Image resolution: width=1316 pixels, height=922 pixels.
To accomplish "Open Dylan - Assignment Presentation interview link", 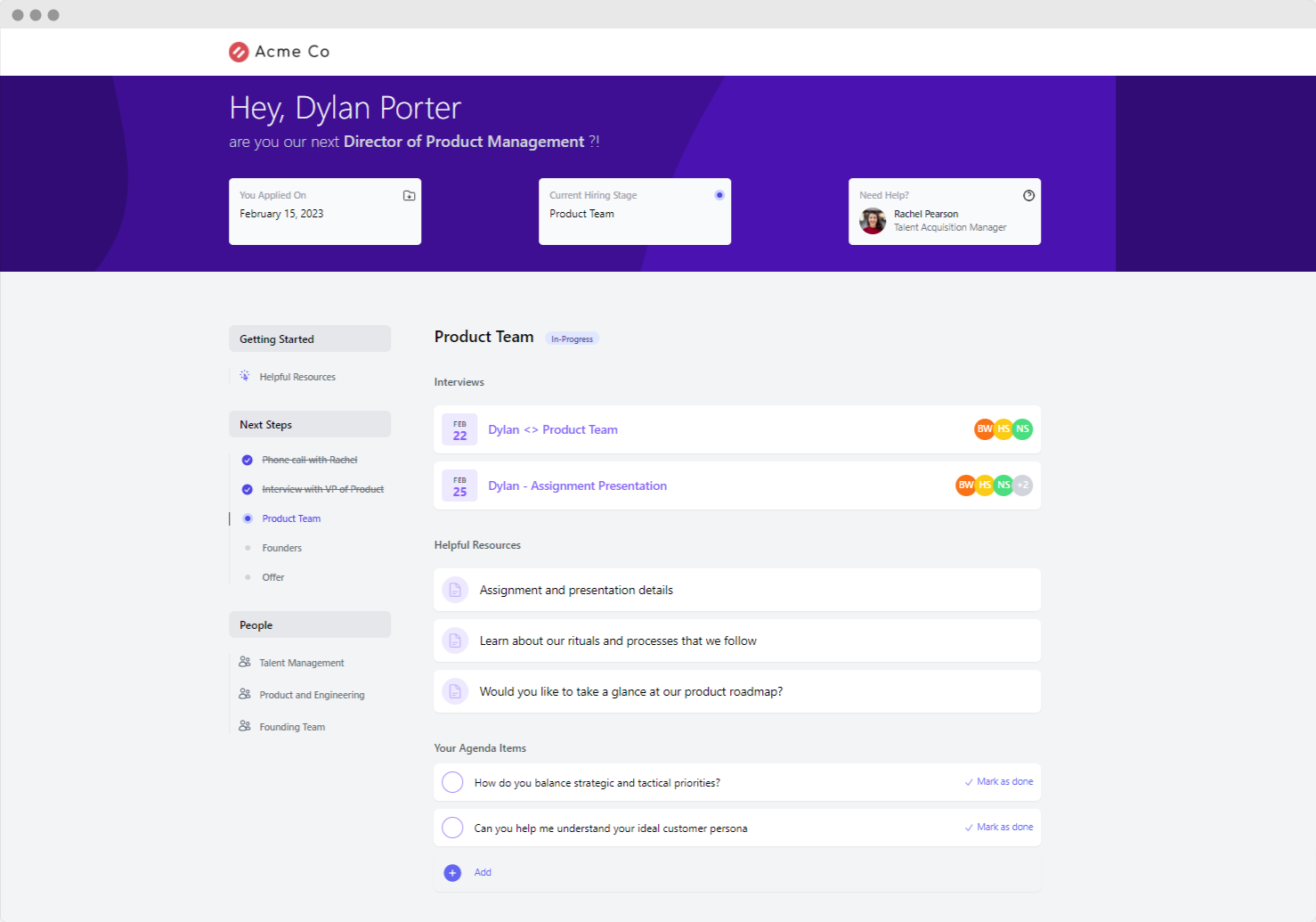I will pos(577,485).
